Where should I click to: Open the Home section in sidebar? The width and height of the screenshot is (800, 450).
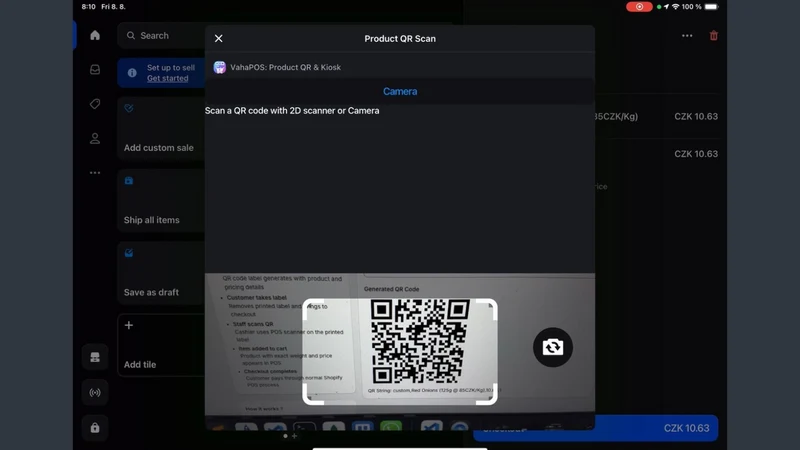95,35
